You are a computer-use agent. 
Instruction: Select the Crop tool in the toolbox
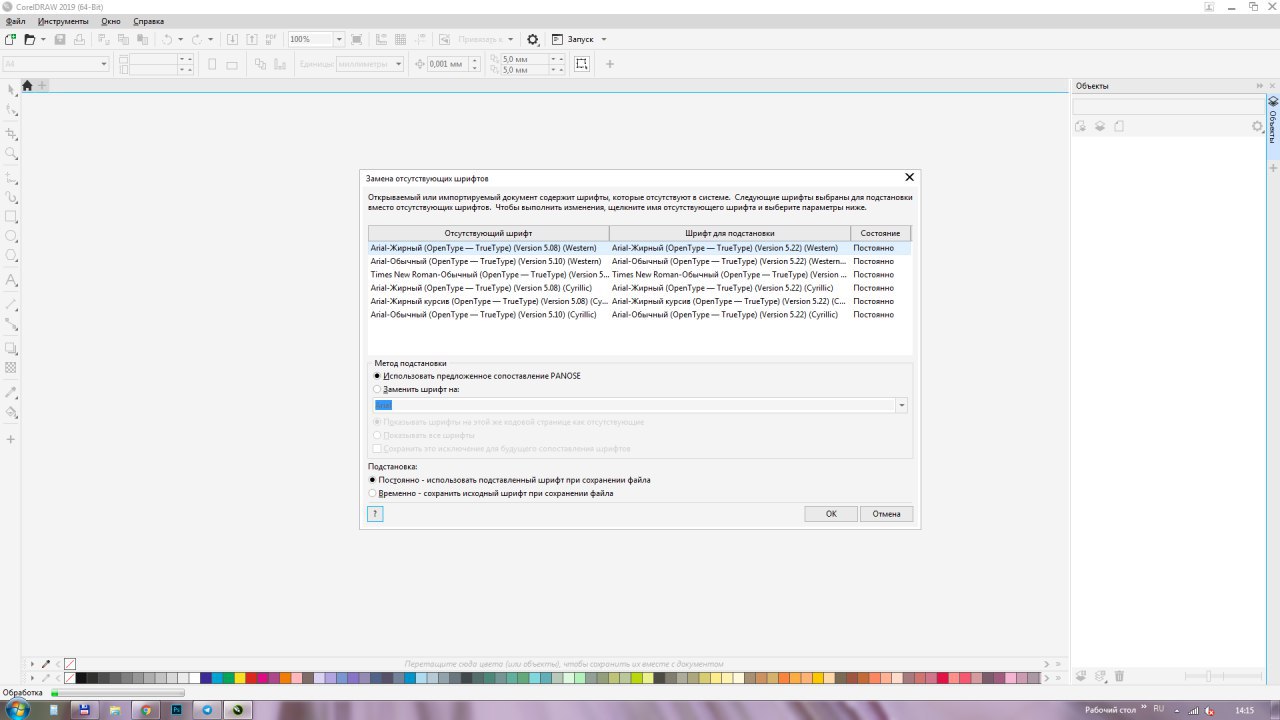(12, 132)
